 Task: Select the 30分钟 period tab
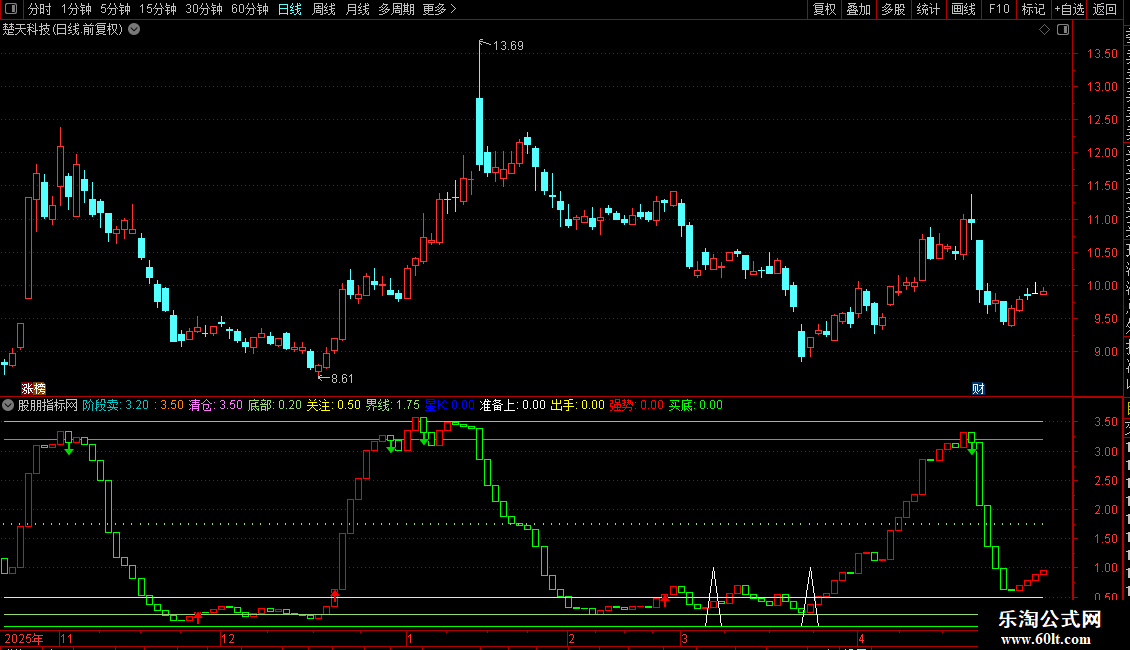tap(204, 9)
